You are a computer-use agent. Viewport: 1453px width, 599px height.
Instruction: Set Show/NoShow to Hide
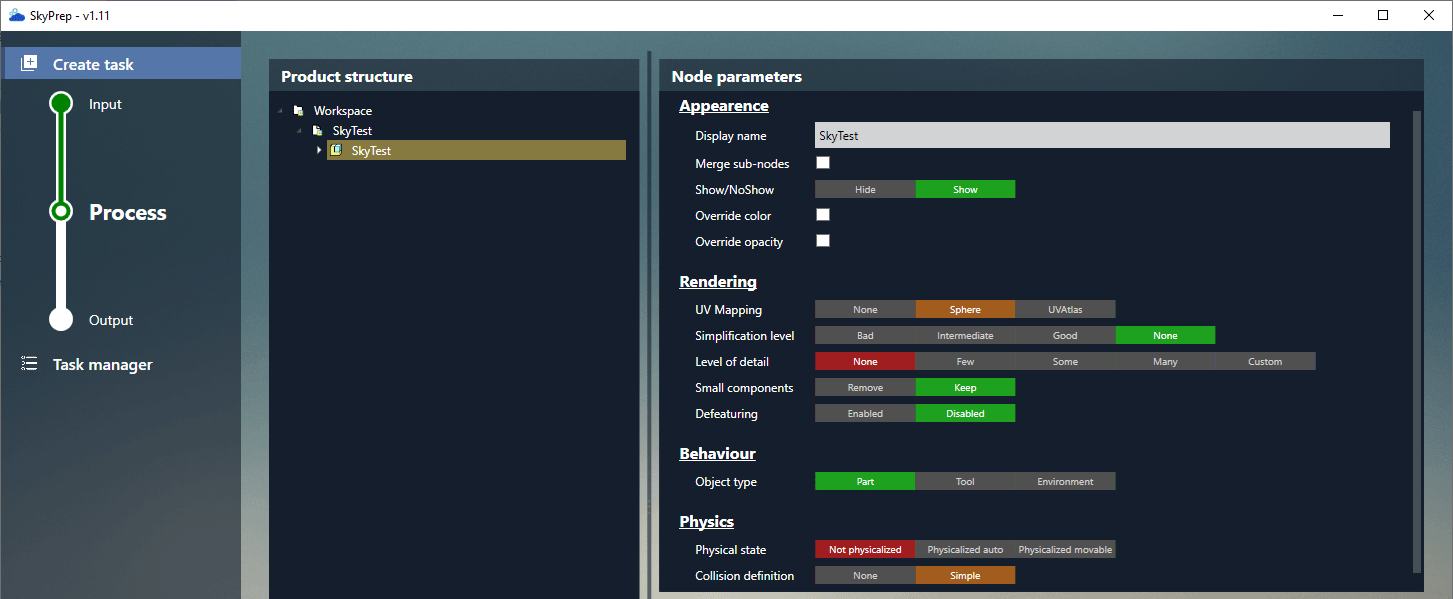point(865,189)
